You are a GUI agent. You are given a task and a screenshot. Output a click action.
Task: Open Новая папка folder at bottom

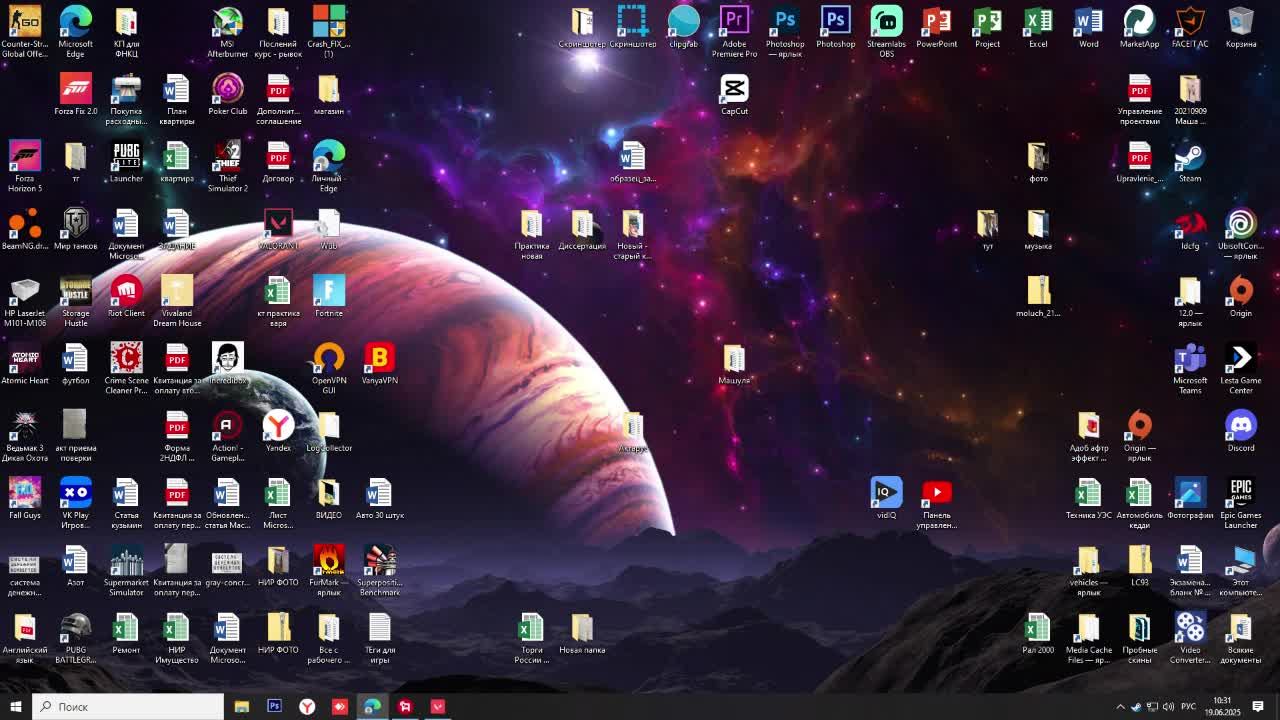coord(582,633)
